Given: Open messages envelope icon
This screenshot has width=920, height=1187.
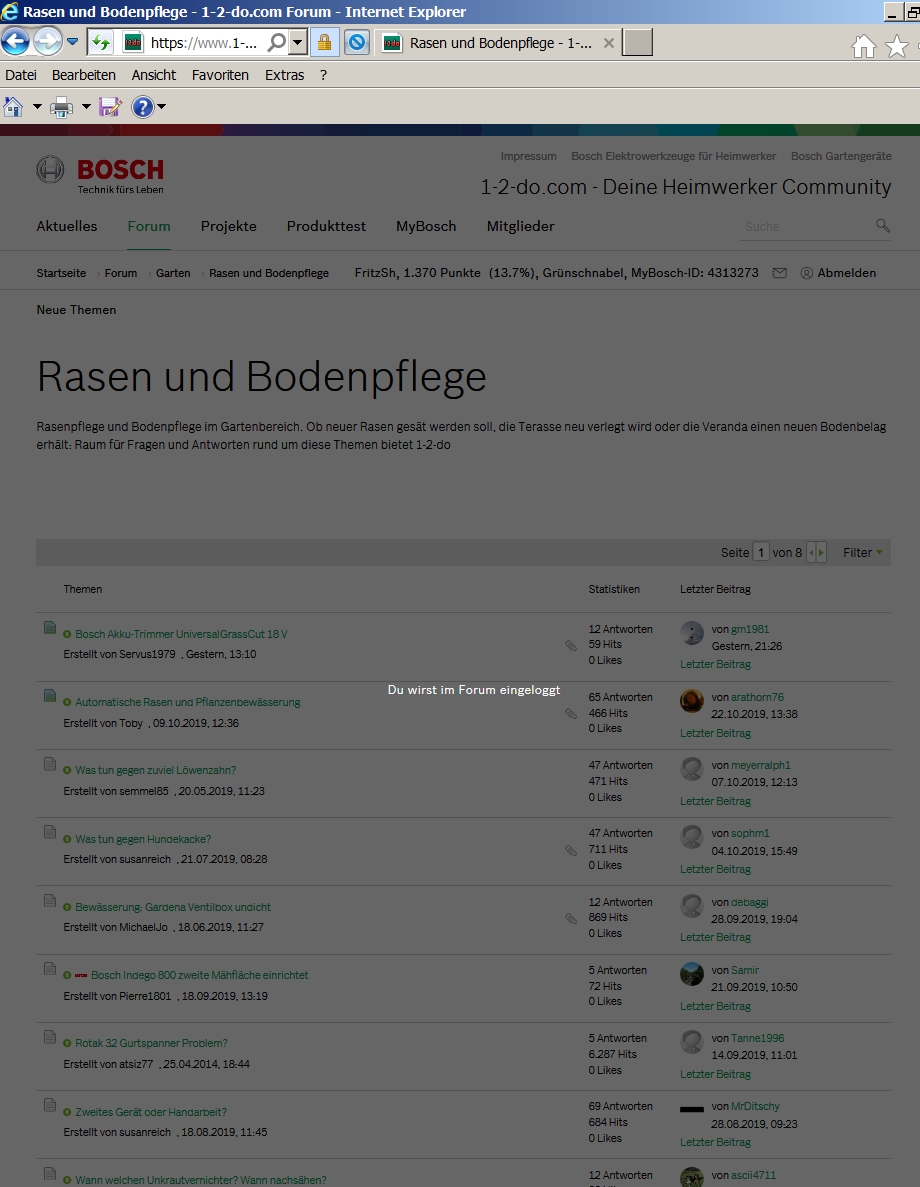Looking at the screenshot, I should pyautogui.click(x=779, y=273).
